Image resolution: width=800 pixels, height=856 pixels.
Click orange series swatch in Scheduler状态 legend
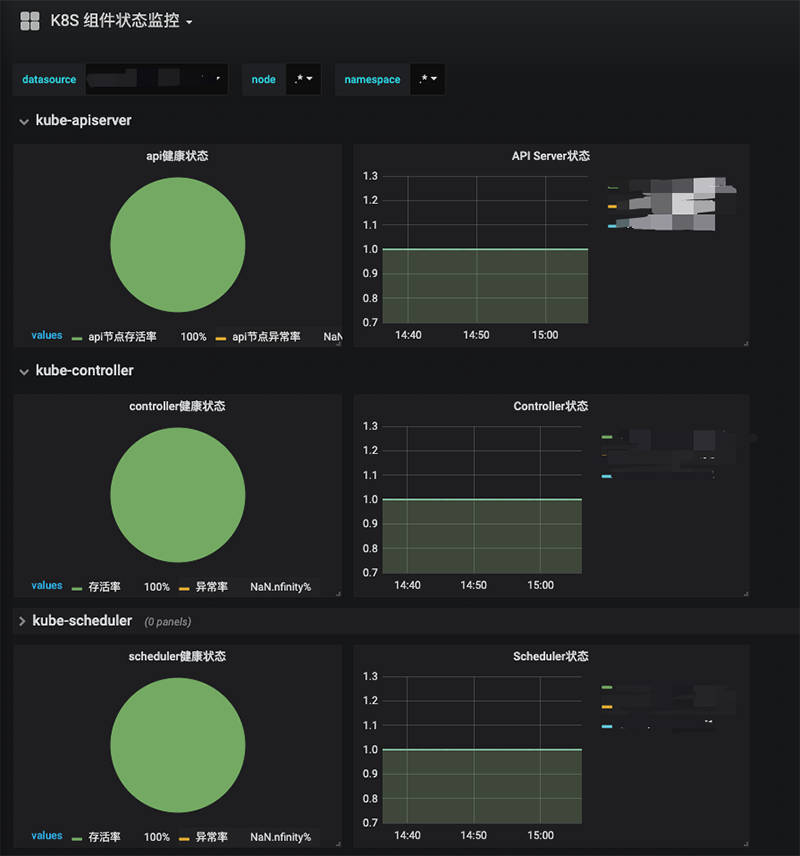(607, 707)
